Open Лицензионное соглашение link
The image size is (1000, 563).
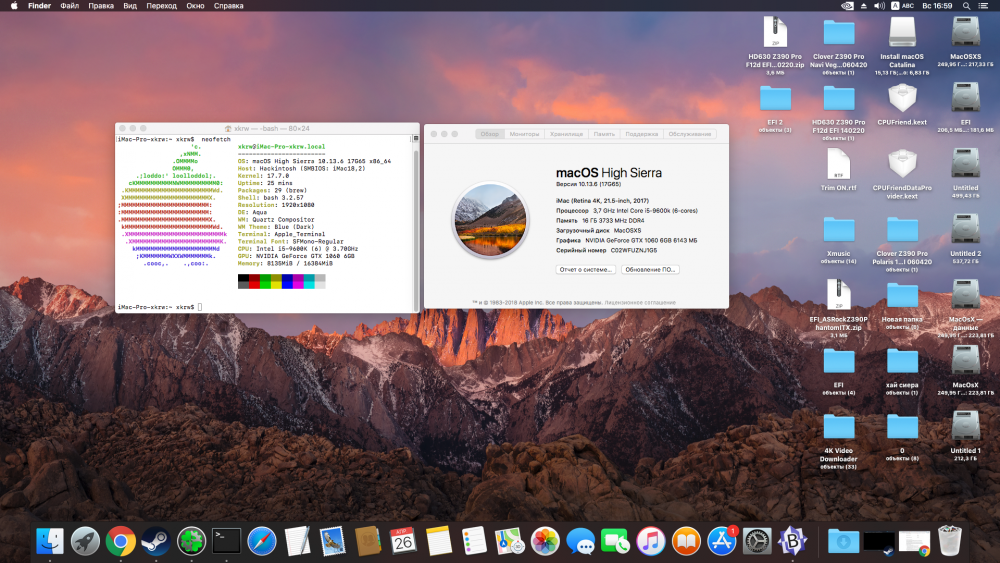640,303
